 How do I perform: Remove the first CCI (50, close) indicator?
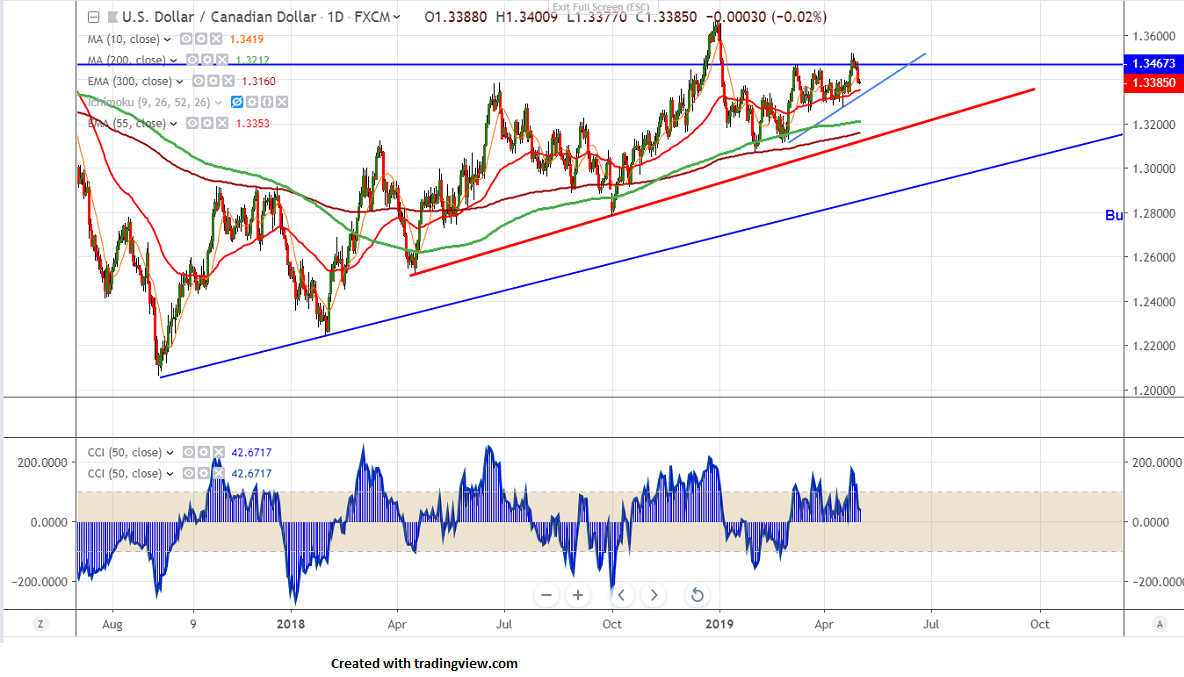coord(218,452)
